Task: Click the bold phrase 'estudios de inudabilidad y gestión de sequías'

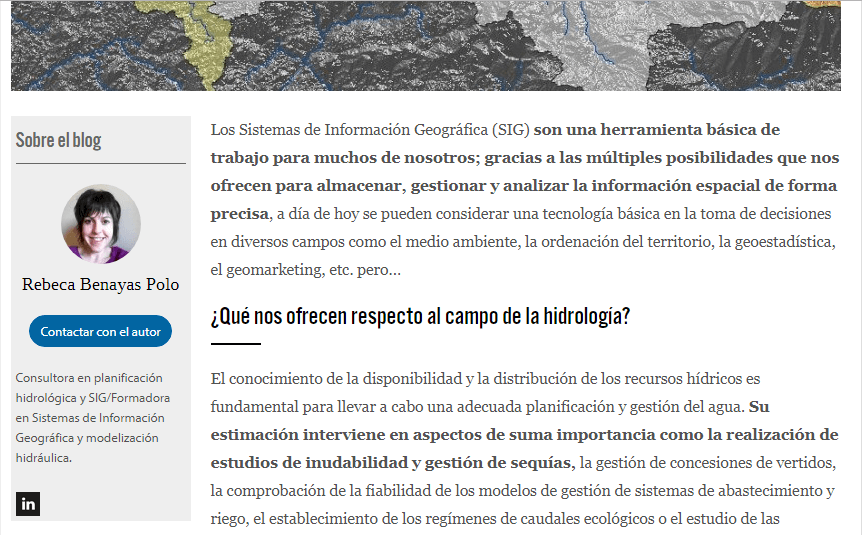Action: (x=391, y=463)
